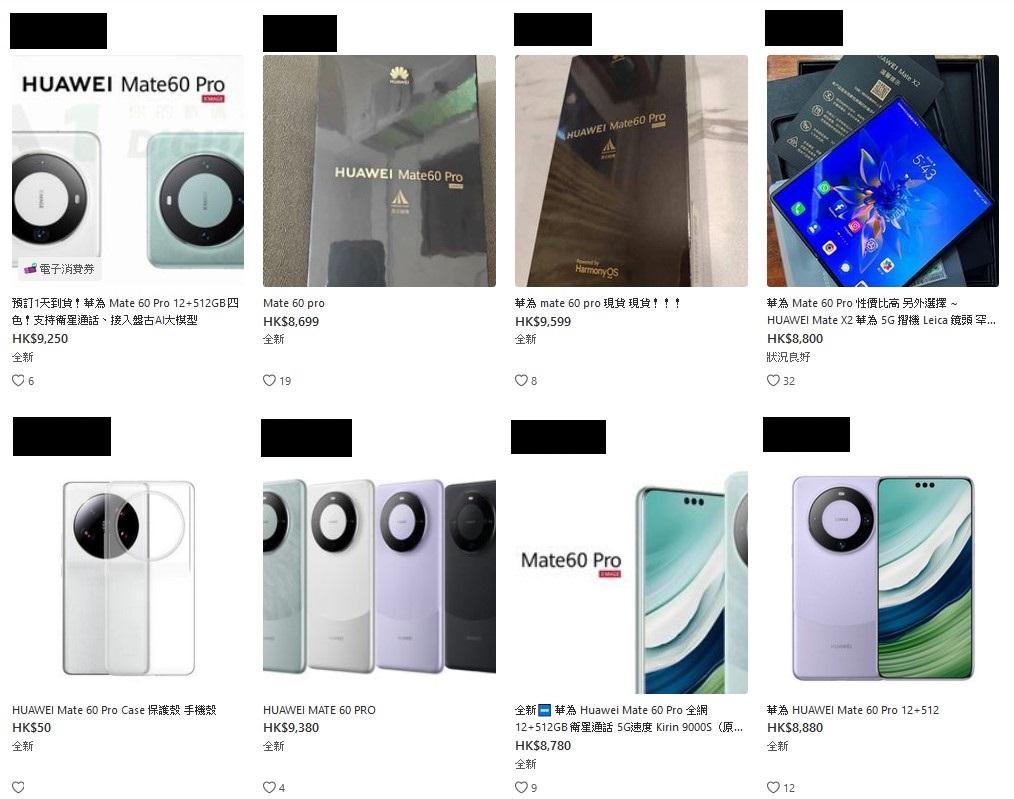The width and height of the screenshot is (1014, 799).
Task: Open 'HUAWEI Mate 60 Pro Case 保護殼' title
Action: click(114, 710)
